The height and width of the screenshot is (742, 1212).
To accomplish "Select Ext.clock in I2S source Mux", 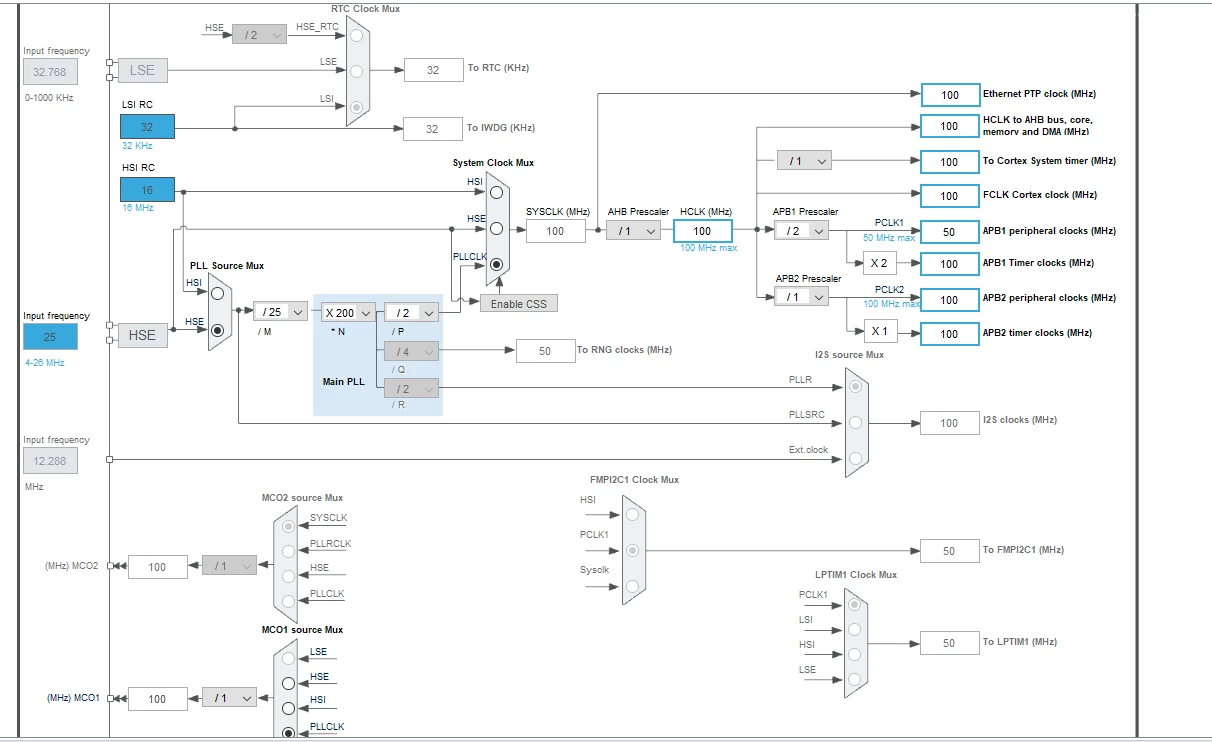I will [855, 458].
